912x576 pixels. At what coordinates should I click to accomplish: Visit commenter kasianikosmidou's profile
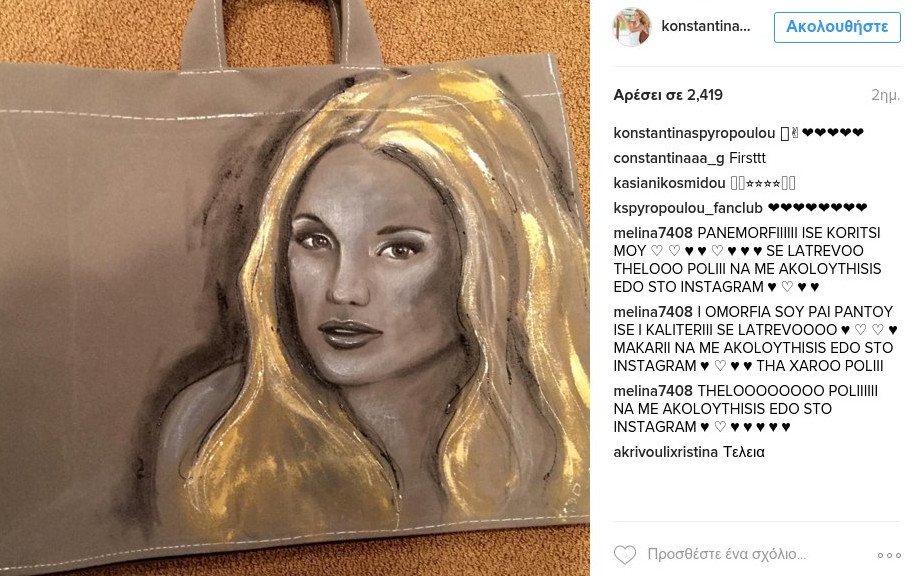[669, 183]
